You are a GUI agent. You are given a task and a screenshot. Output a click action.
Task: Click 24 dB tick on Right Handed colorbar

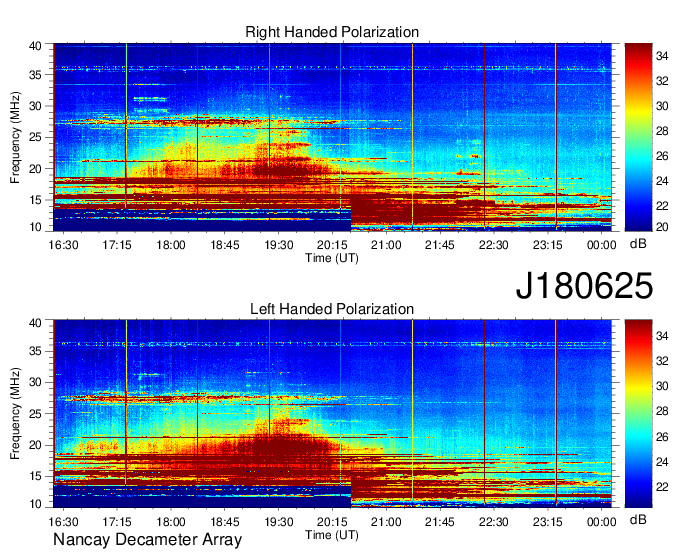coord(662,181)
